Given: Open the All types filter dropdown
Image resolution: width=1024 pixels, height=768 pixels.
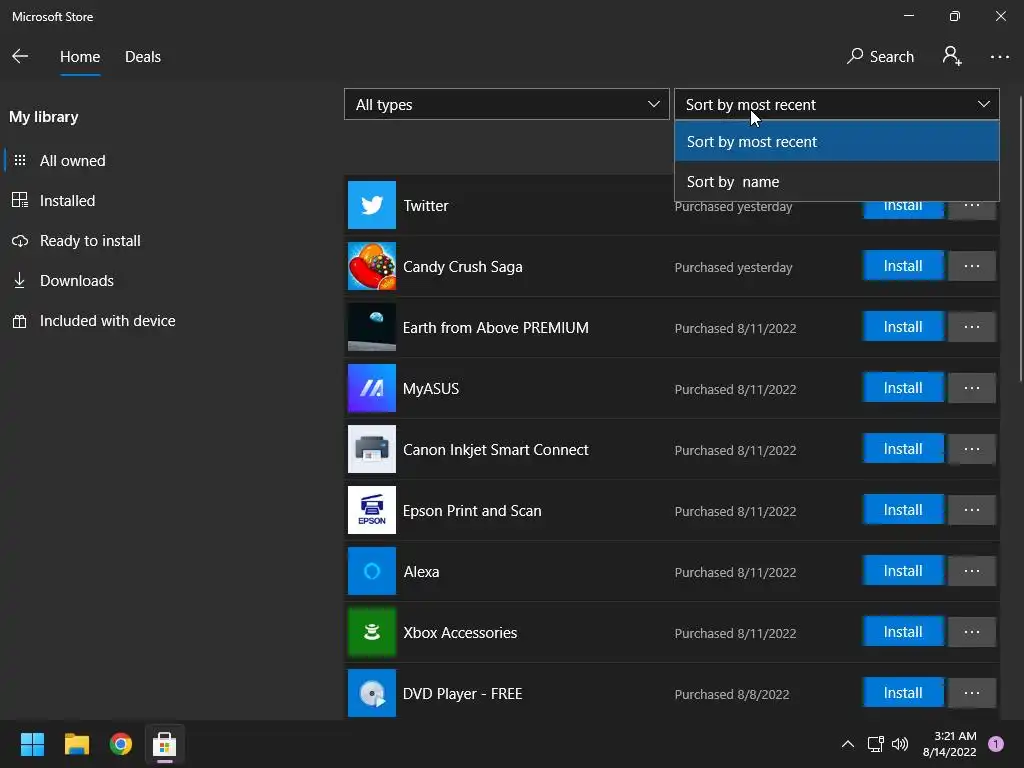Looking at the screenshot, I should [x=507, y=104].
